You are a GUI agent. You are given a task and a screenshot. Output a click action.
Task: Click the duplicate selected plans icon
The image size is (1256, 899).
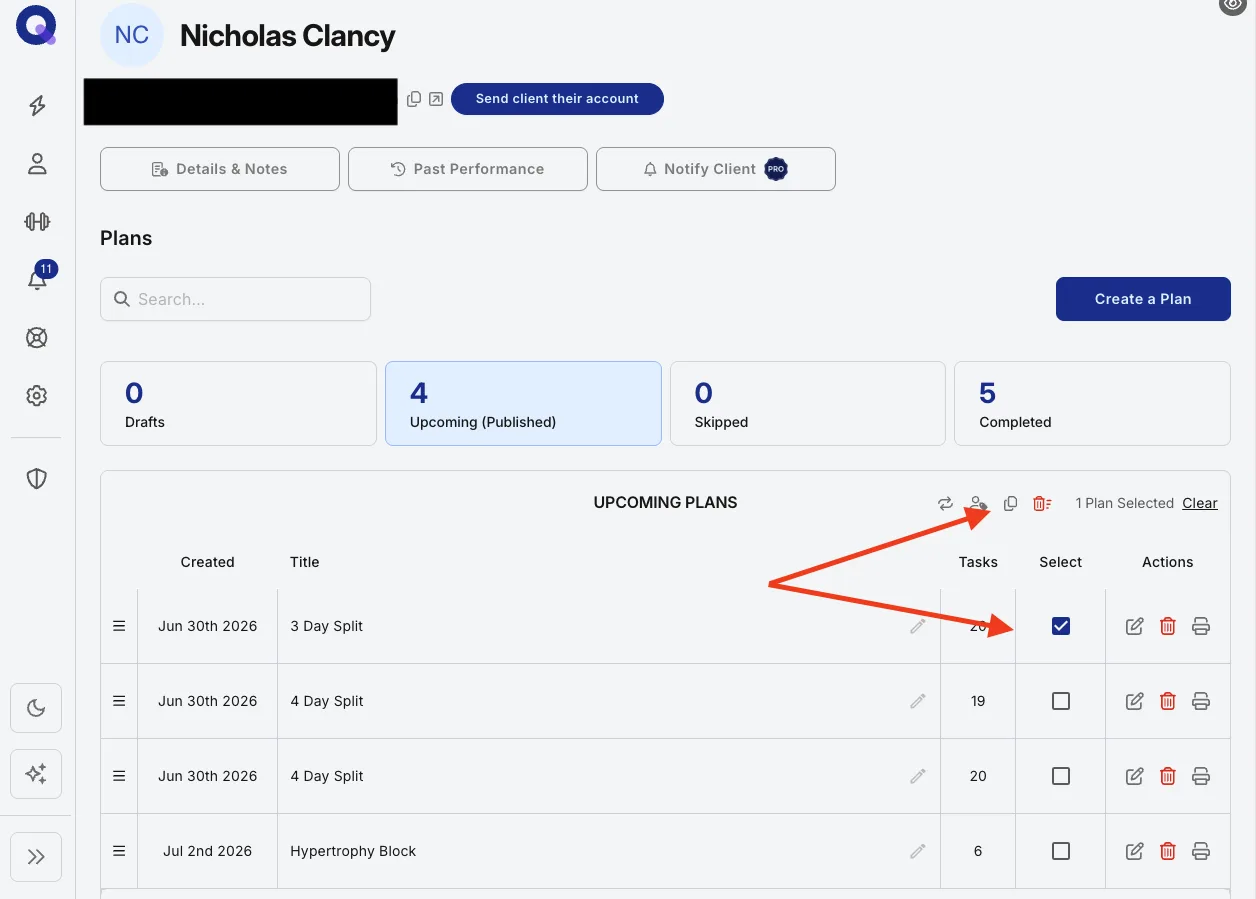(1010, 503)
